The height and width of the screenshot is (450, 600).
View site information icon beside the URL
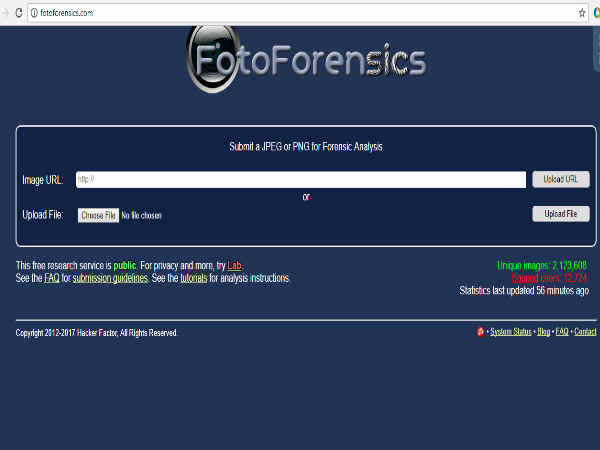coord(34,13)
